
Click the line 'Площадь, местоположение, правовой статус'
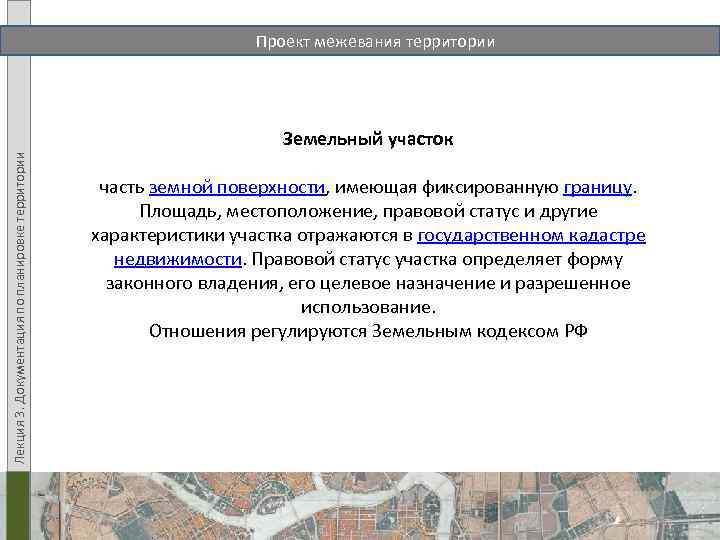click(x=368, y=212)
